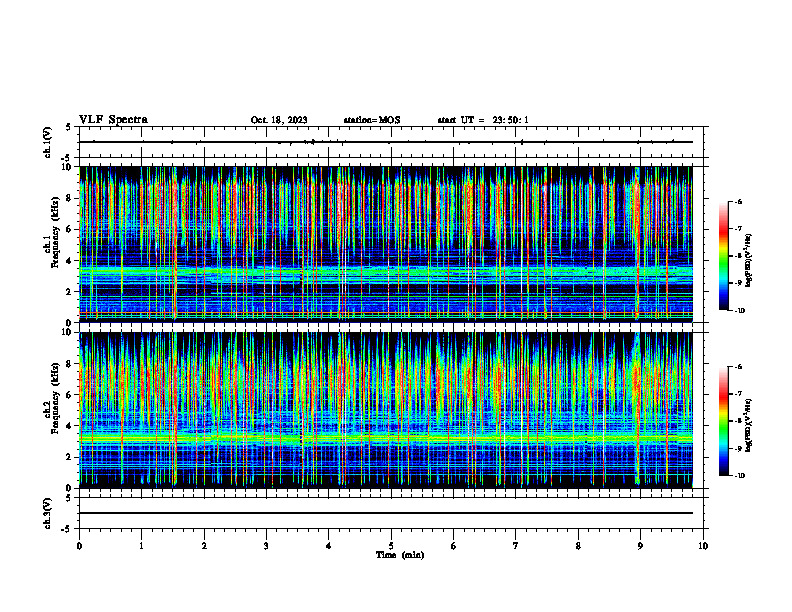Click the "VLF Spectra" plot title

click(x=113, y=120)
